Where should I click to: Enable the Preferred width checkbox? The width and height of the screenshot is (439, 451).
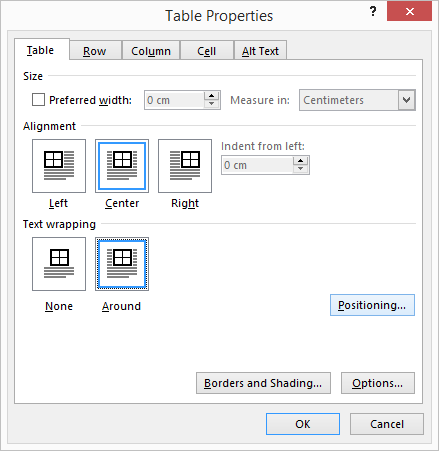(x=38, y=100)
